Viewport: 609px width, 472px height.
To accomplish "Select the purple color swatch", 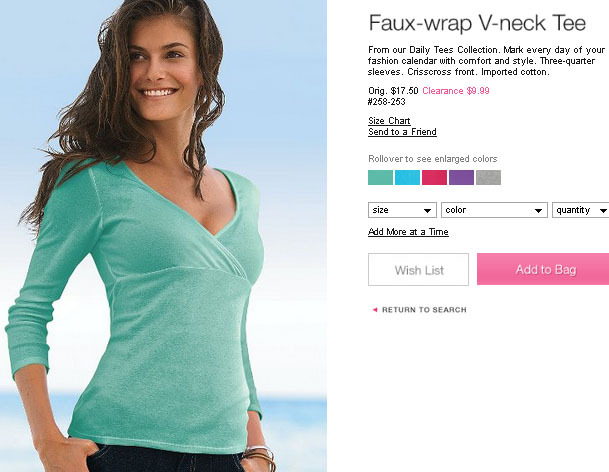I will [x=461, y=178].
